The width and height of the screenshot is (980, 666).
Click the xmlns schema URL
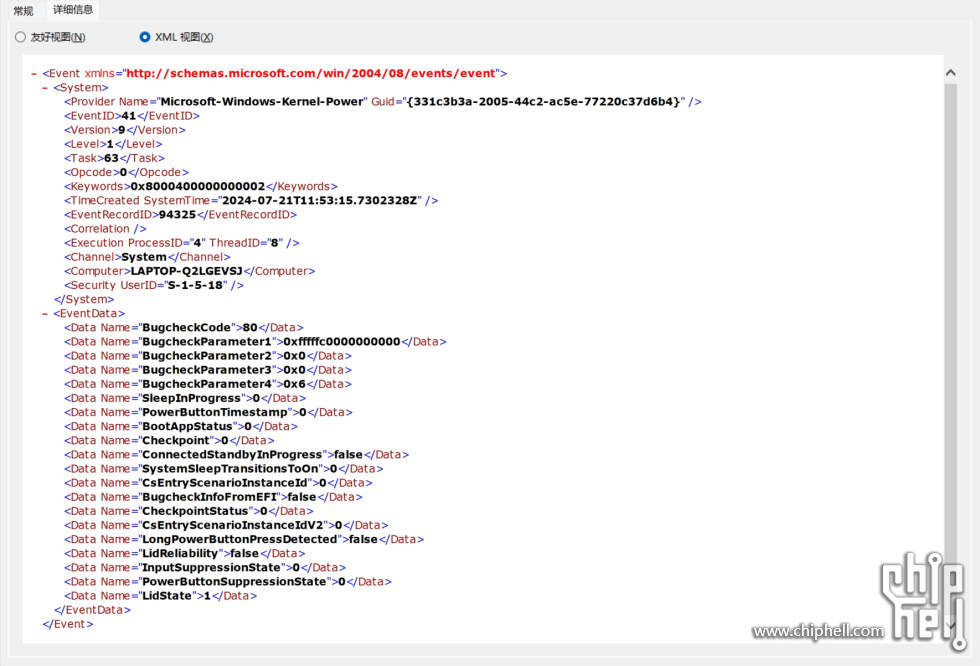(311, 73)
